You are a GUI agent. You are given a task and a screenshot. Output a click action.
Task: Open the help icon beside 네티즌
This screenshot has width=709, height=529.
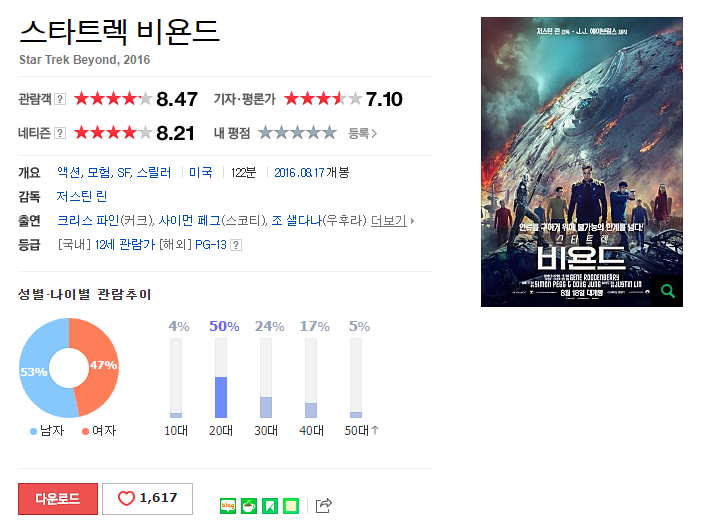tap(60, 133)
